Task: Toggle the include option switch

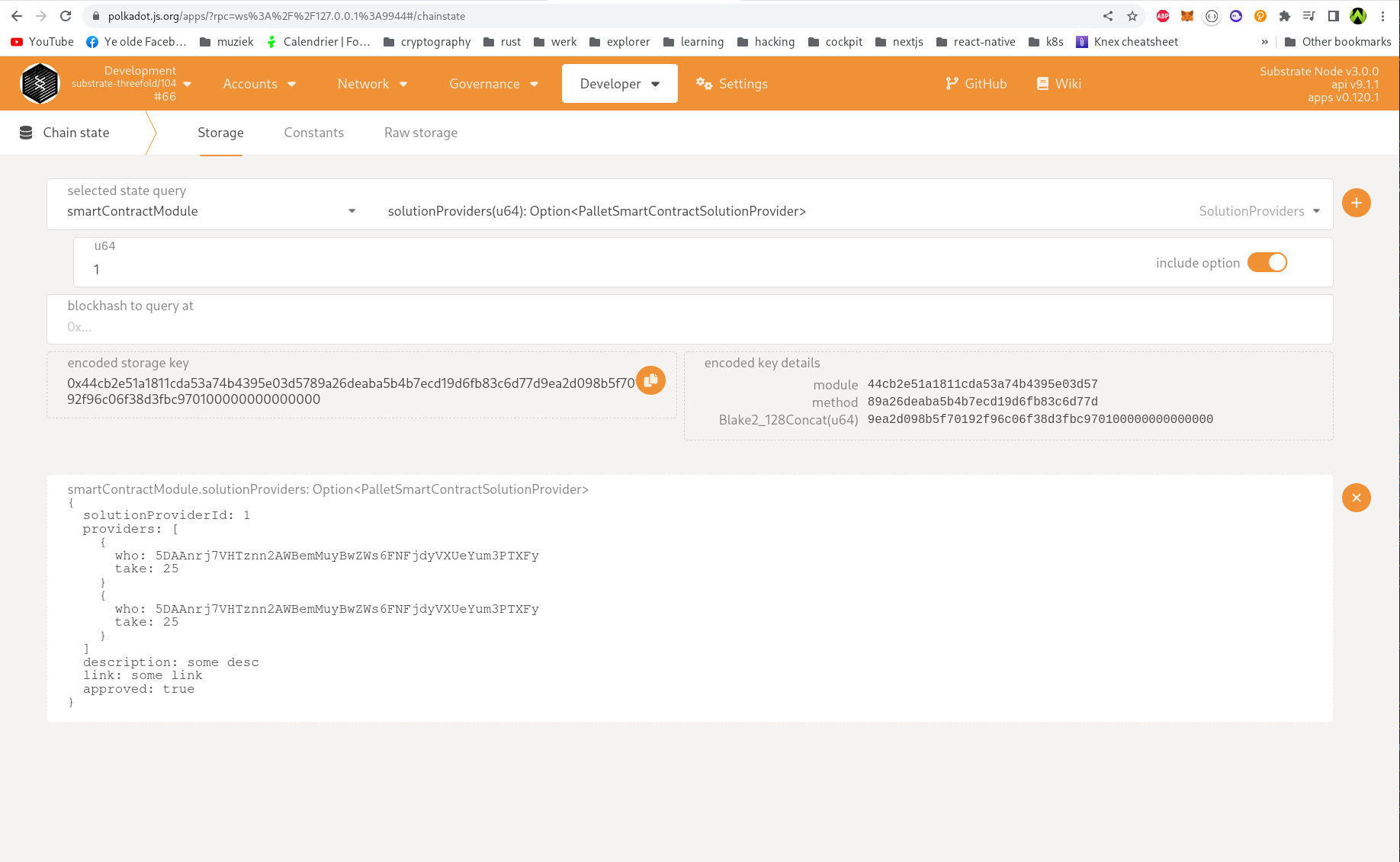Action: tap(1267, 262)
